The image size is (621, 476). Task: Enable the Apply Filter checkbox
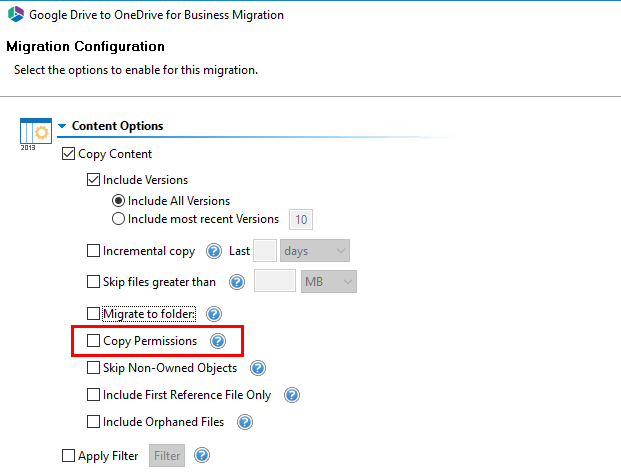[69, 456]
